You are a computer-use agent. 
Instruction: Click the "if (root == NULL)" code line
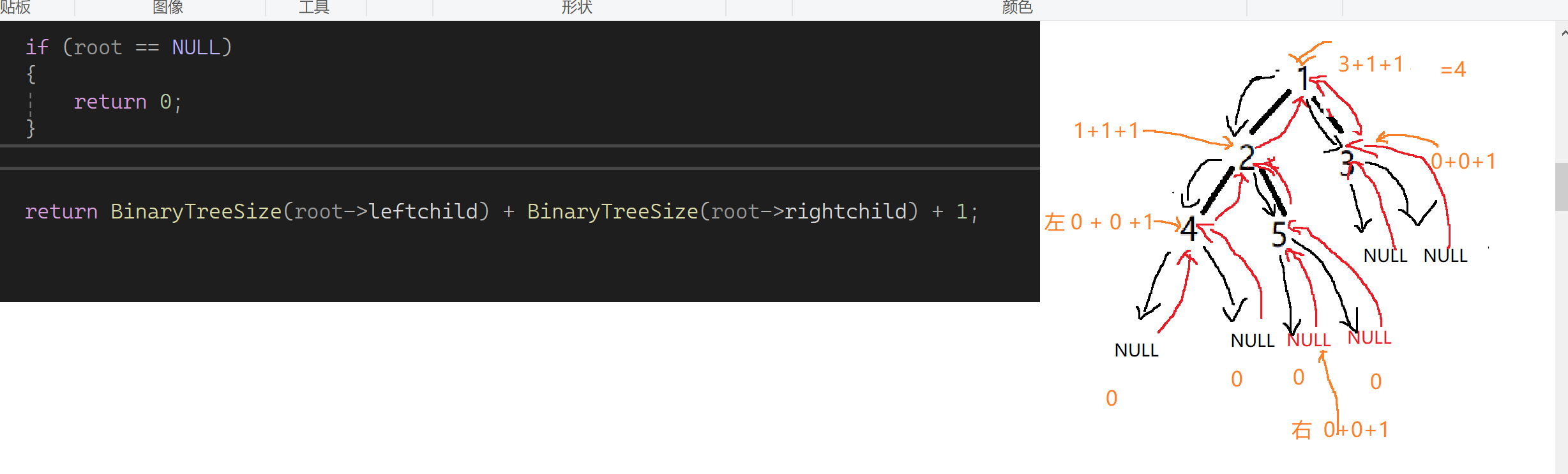point(129,47)
